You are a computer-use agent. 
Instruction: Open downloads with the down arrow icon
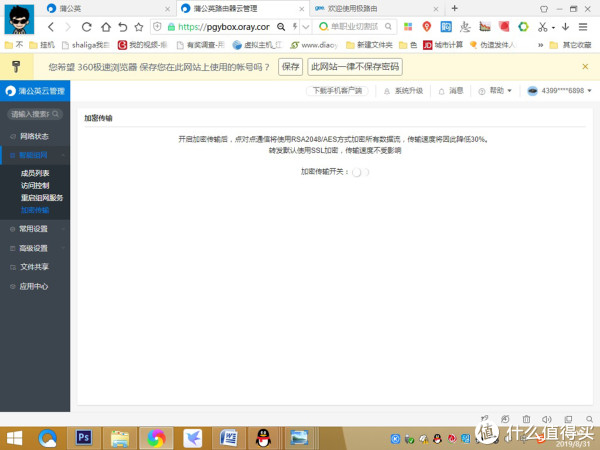566,26
